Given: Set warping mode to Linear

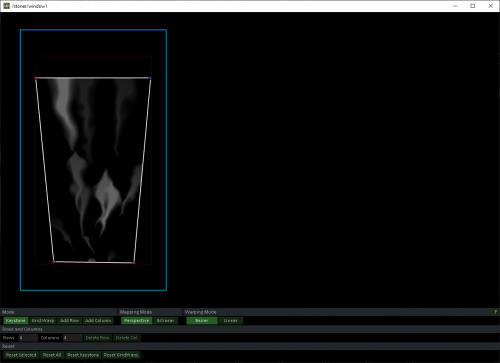Looking at the screenshot, I should 231,321.
